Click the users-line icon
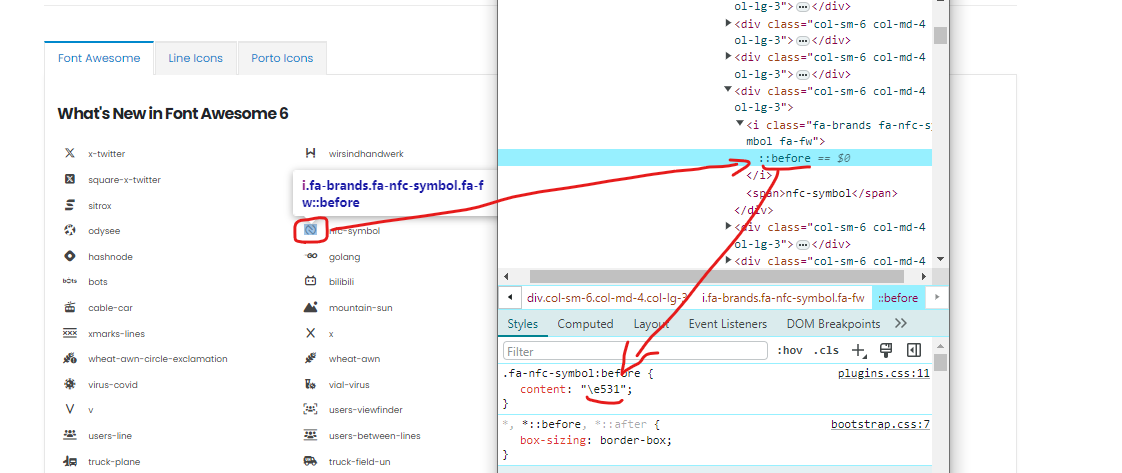Viewport: 1122px width, 473px height. (69, 435)
